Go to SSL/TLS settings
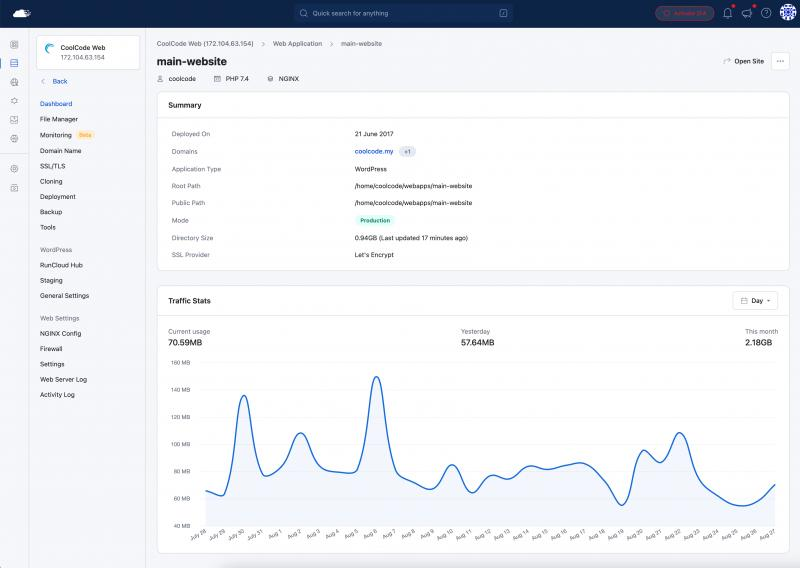The width and height of the screenshot is (800, 568). click(x=53, y=166)
